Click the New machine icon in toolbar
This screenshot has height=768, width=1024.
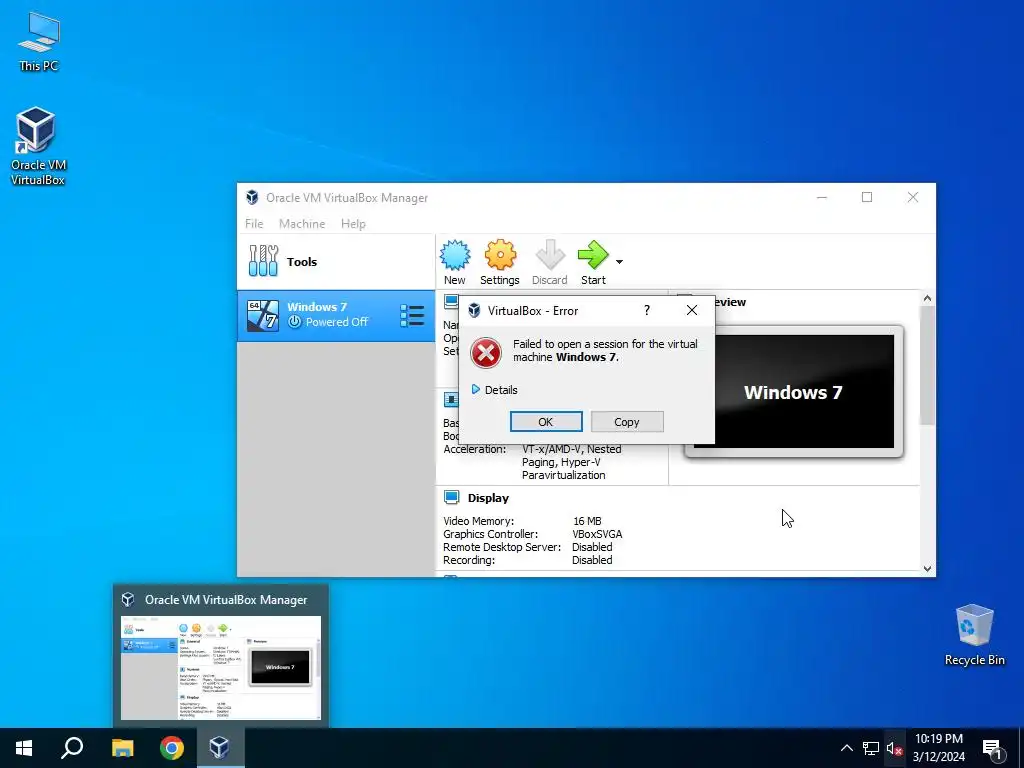point(455,255)
